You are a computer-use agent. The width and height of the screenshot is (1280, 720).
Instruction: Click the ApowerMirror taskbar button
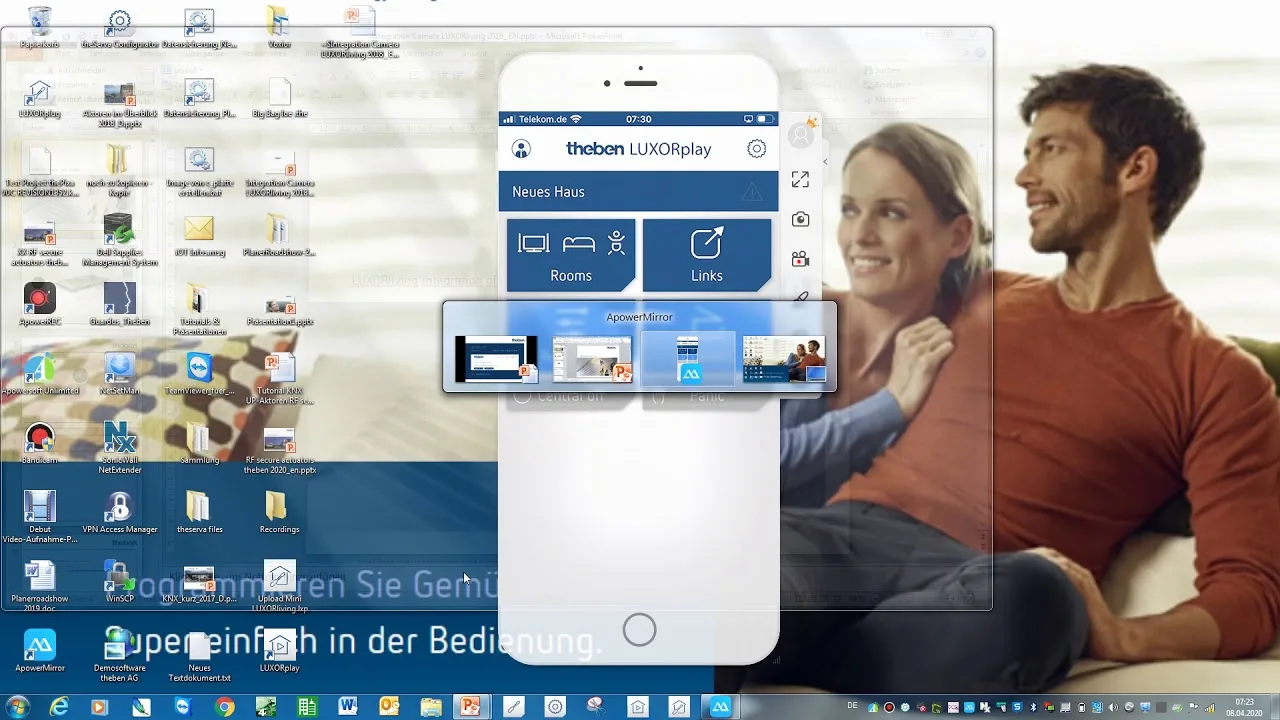point(720,707)
